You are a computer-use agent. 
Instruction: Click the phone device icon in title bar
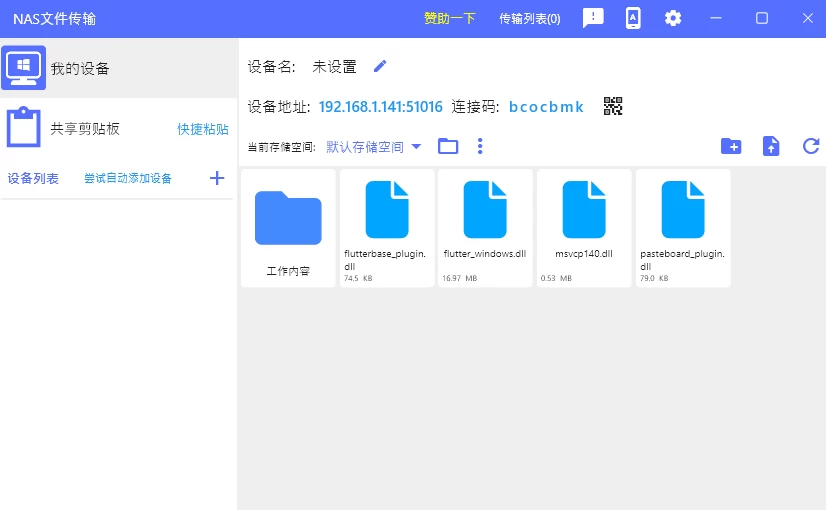(633, 18)
